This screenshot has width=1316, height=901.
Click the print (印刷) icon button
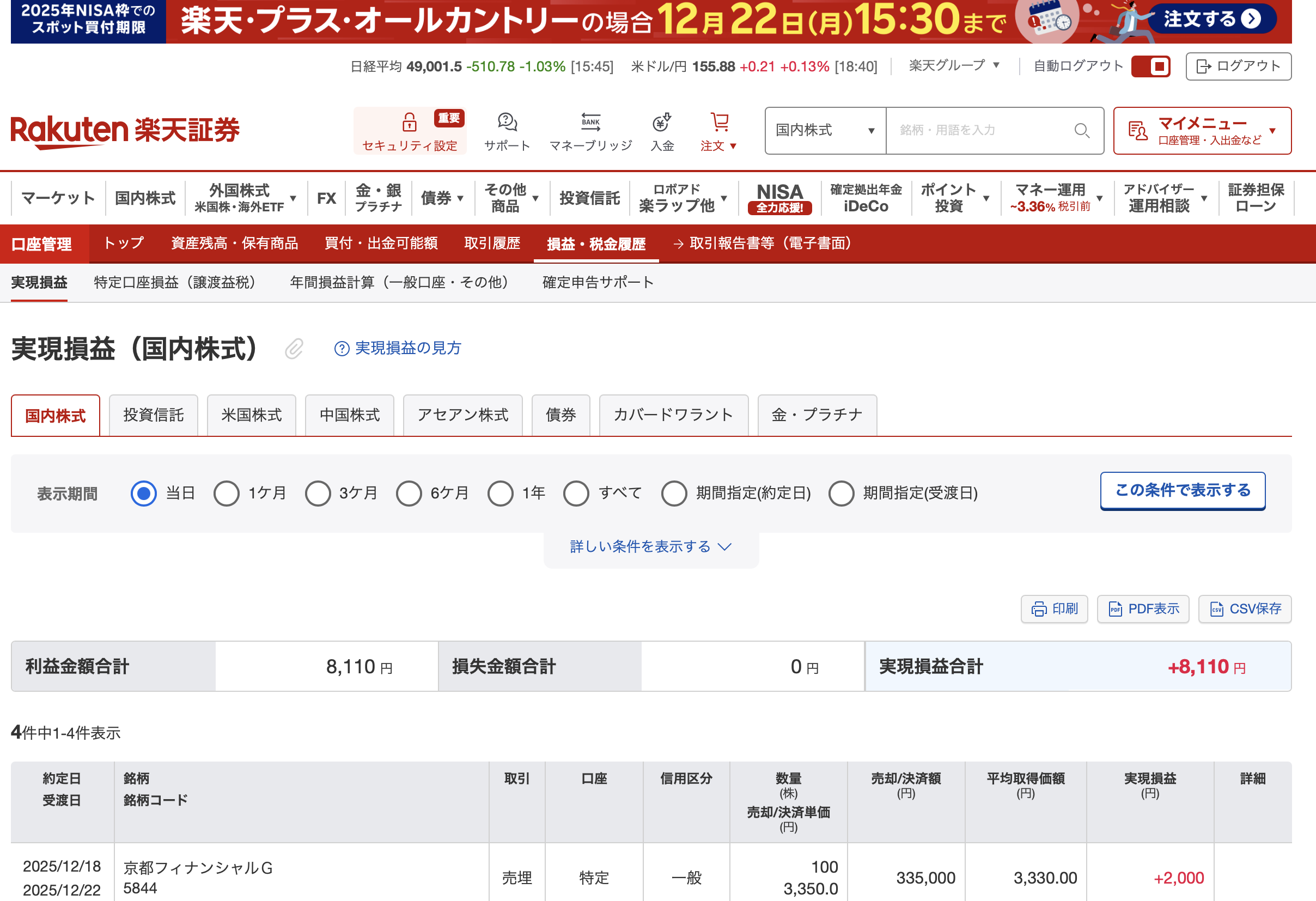1054,609
